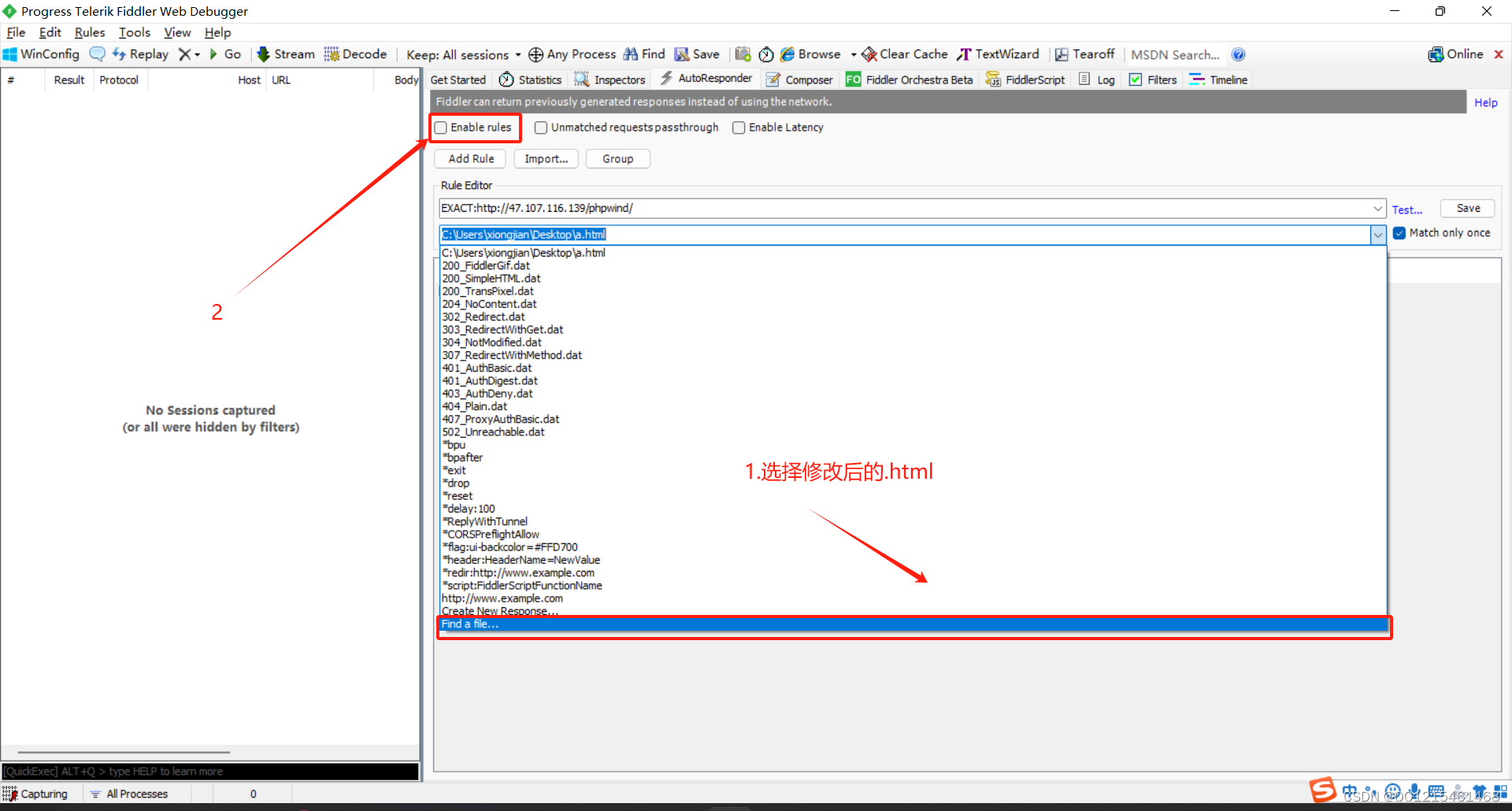Choose Create New Response... option

pyautogui.click(x=913, y=611)
